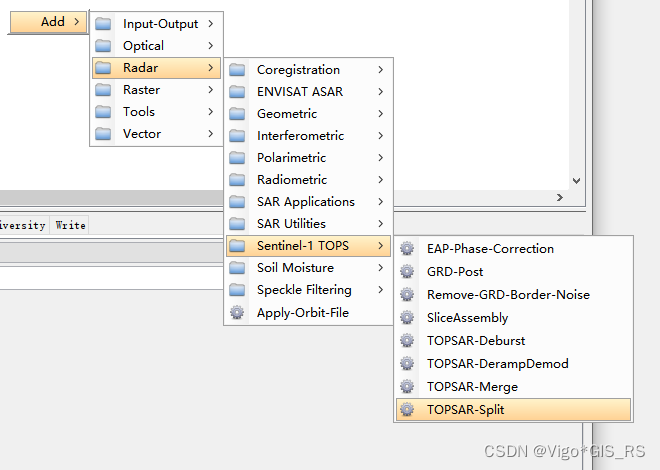Click the TOPSAR-DerampDemod gear icon

[407, 364]
